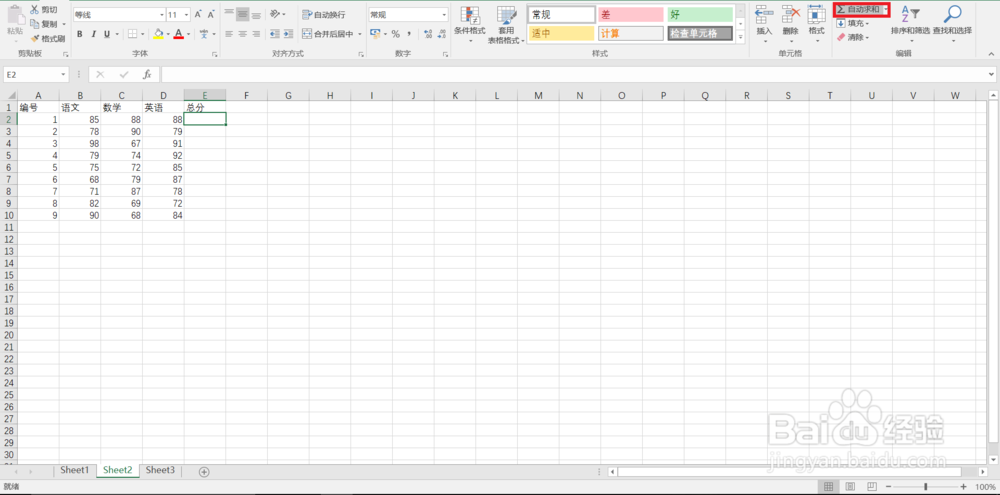The image size is (1000, 495).
Task: Switch to Normal view in the status bar
Action: (x=828, y=487)
